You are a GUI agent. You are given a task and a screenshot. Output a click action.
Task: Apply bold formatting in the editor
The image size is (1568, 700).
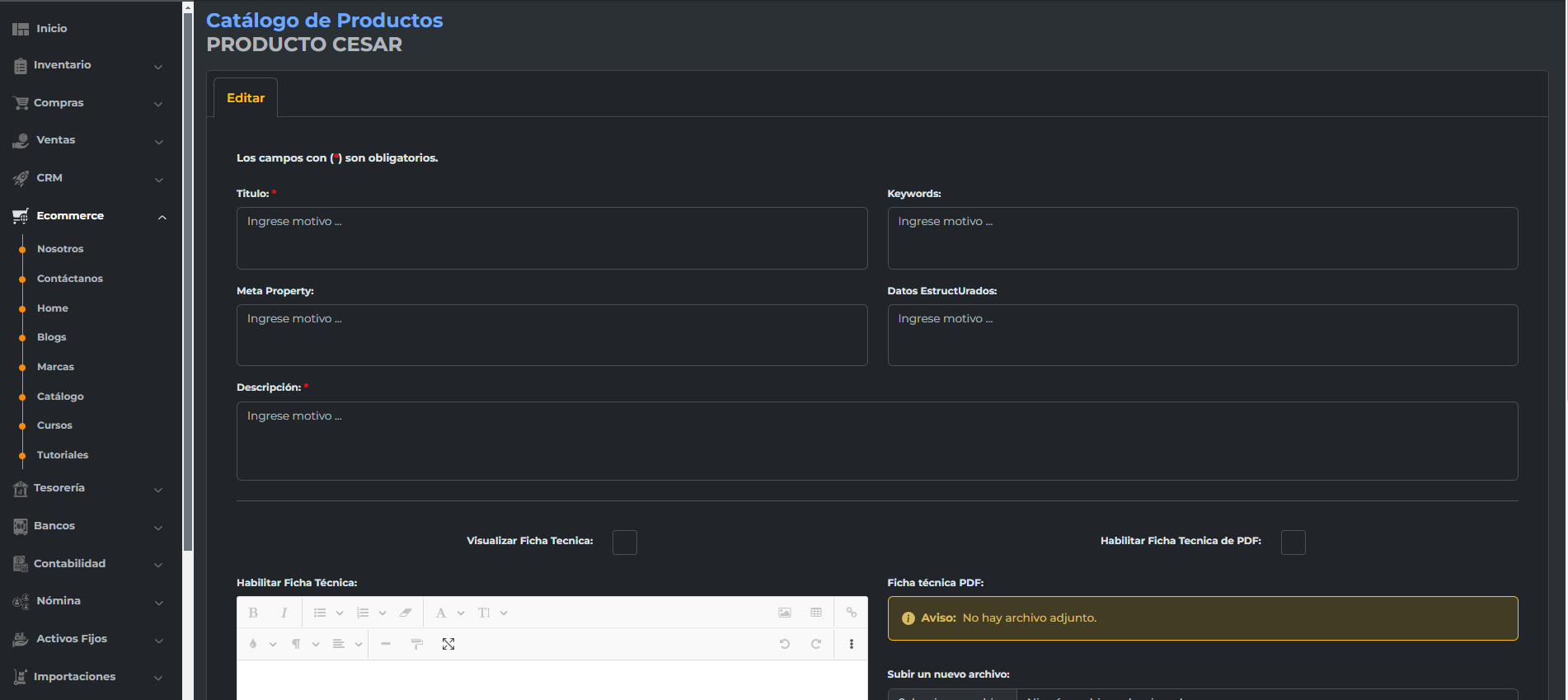tap(253, 613)
